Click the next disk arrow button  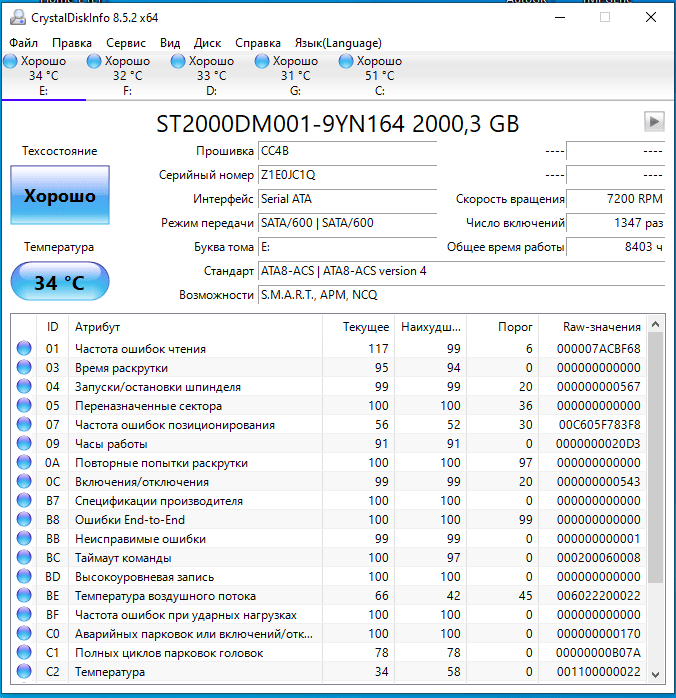coord(654,121)
